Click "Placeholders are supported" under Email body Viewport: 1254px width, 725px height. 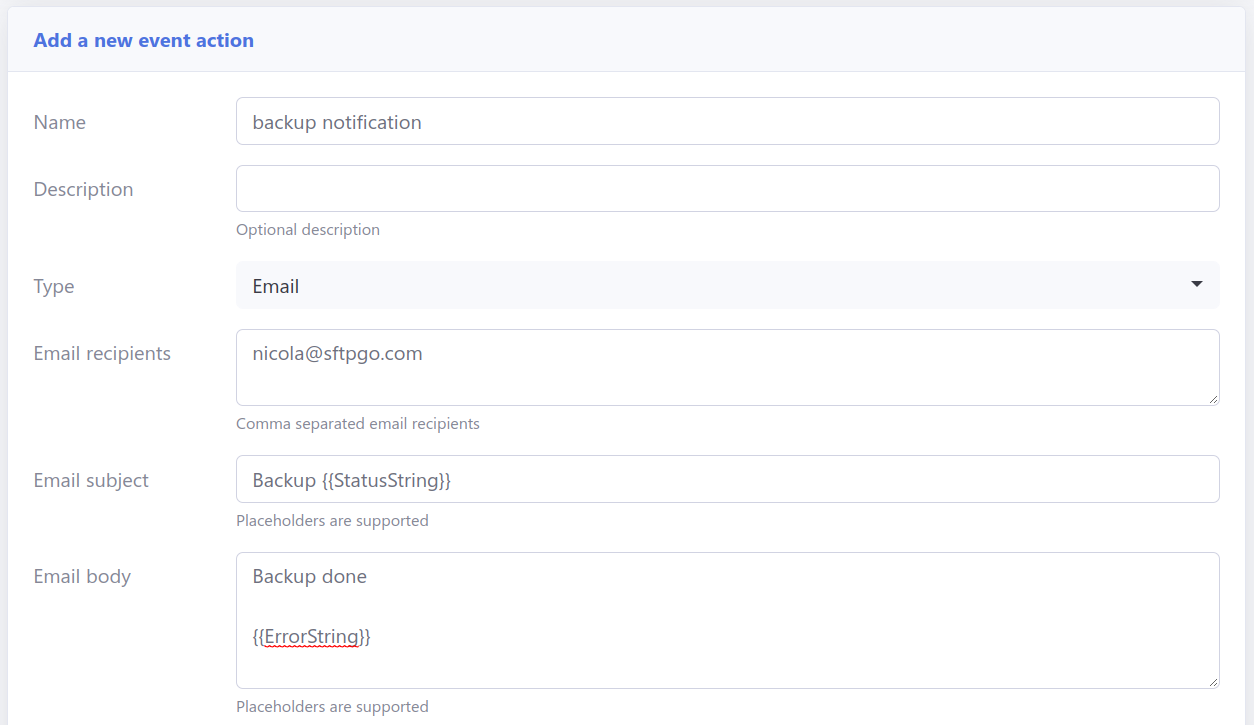[x=332, y=706]
